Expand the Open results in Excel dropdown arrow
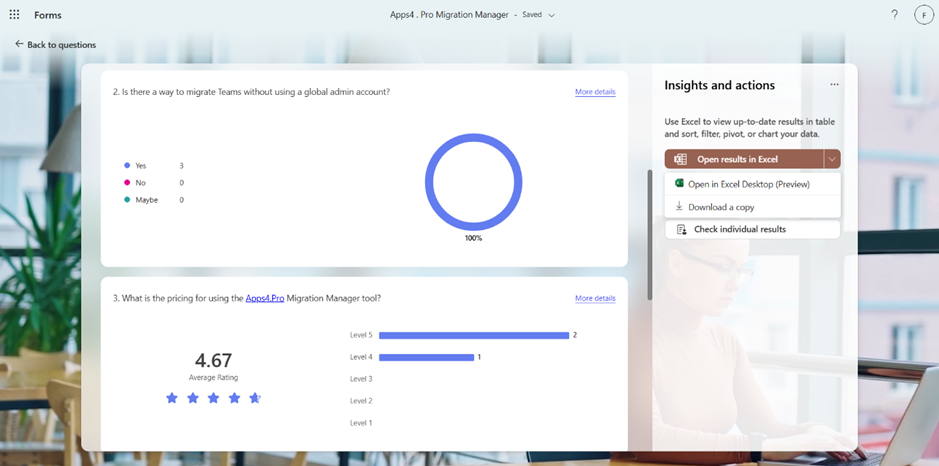The image size is (939, 466). click(832, 159)
